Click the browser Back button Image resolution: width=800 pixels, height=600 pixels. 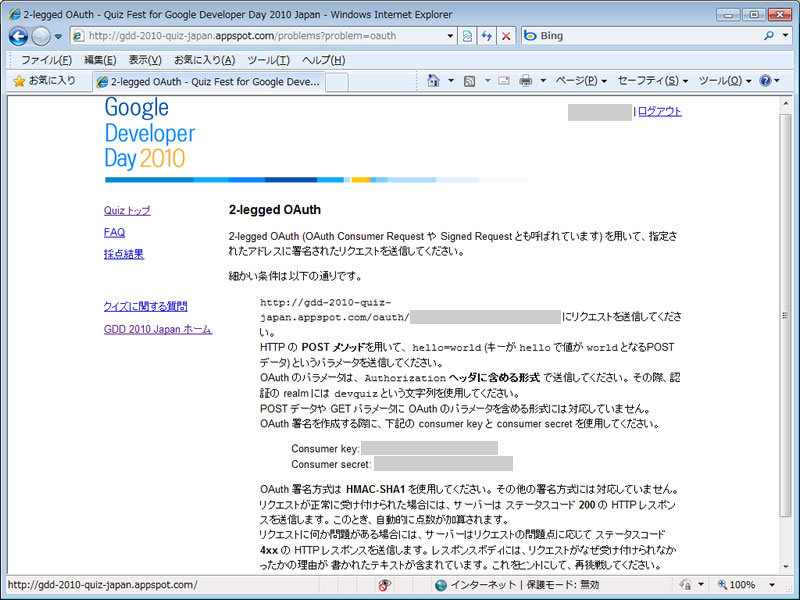(x=18, y=35)
